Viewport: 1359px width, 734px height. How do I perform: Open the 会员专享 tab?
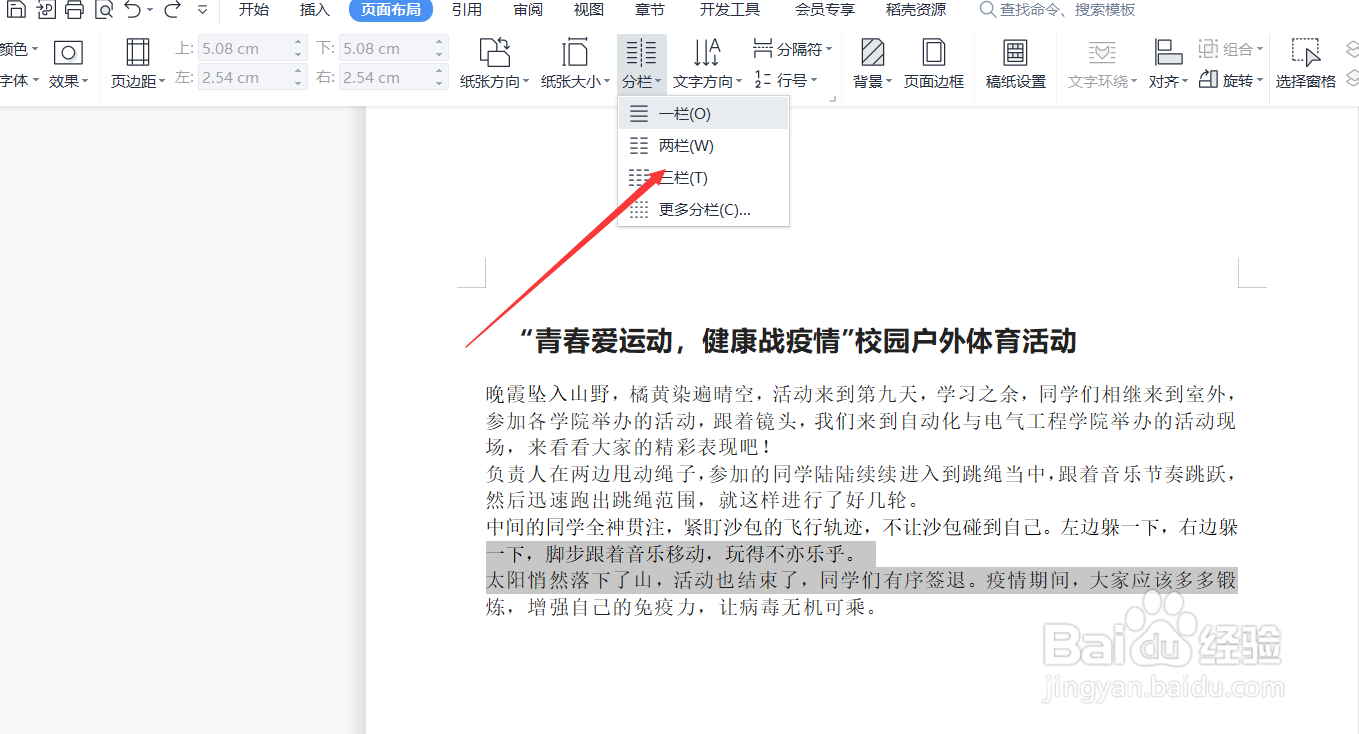[825, 10]
